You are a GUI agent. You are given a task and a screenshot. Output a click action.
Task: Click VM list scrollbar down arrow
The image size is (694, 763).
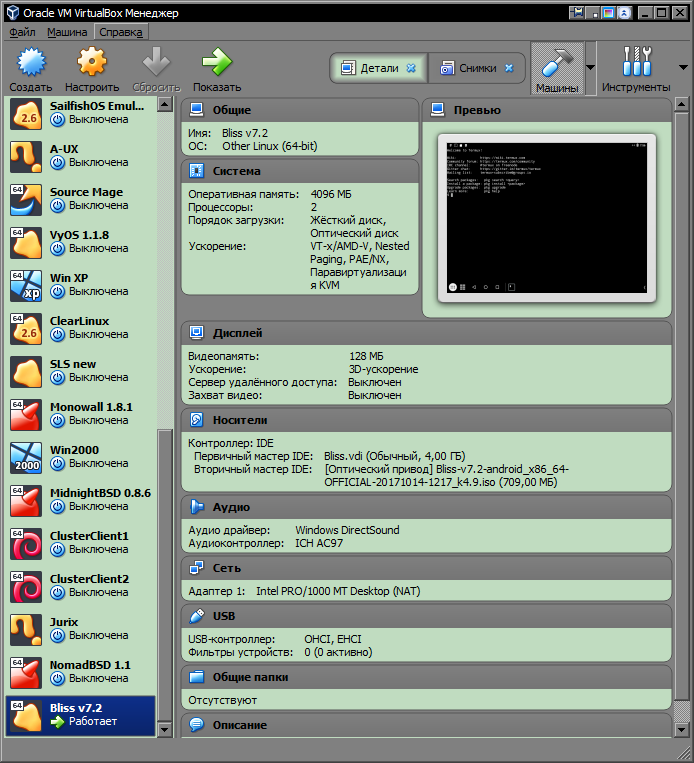click(165, 729)
